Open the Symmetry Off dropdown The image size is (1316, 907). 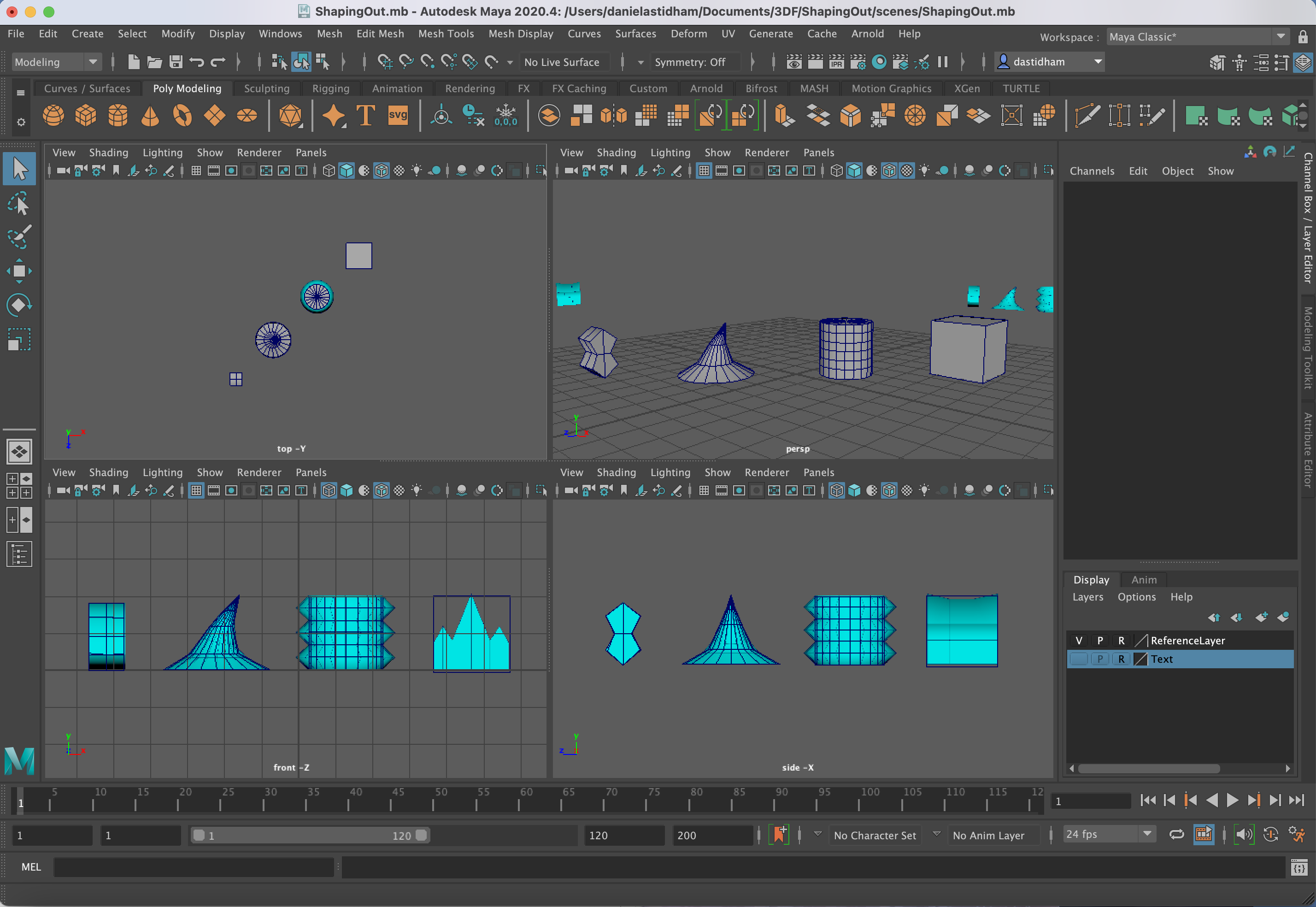point(695,62)
